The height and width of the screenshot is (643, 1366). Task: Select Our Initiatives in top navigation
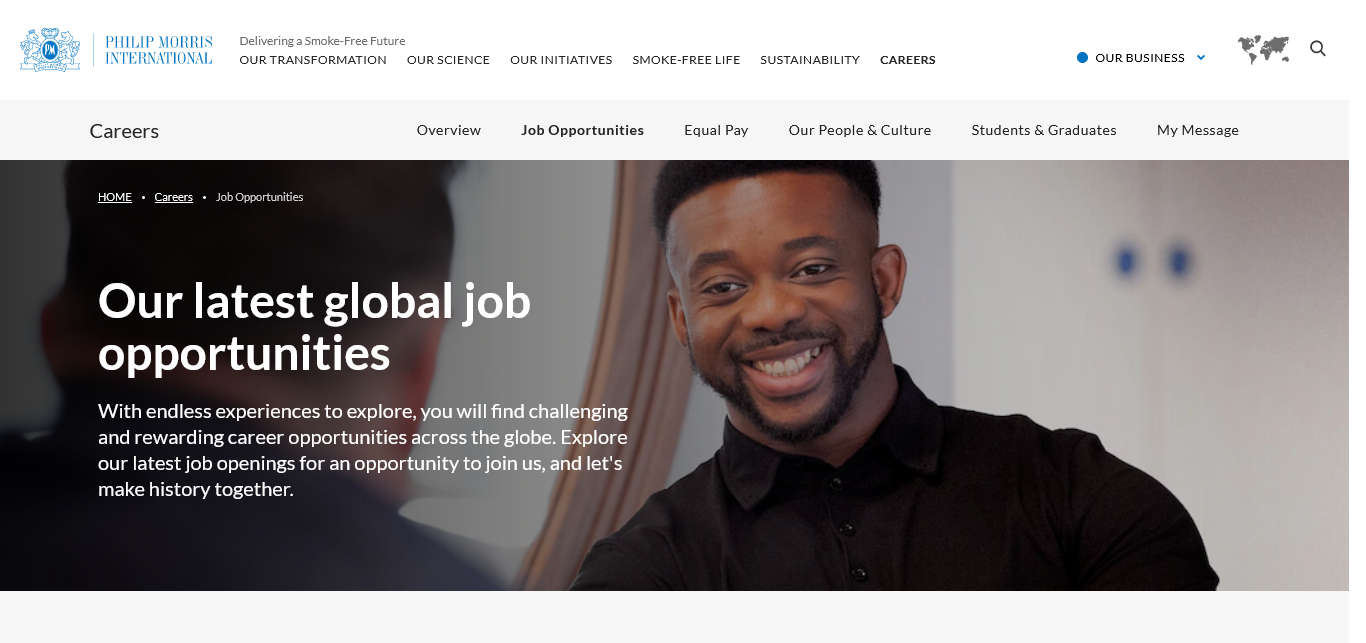point(561,60)
